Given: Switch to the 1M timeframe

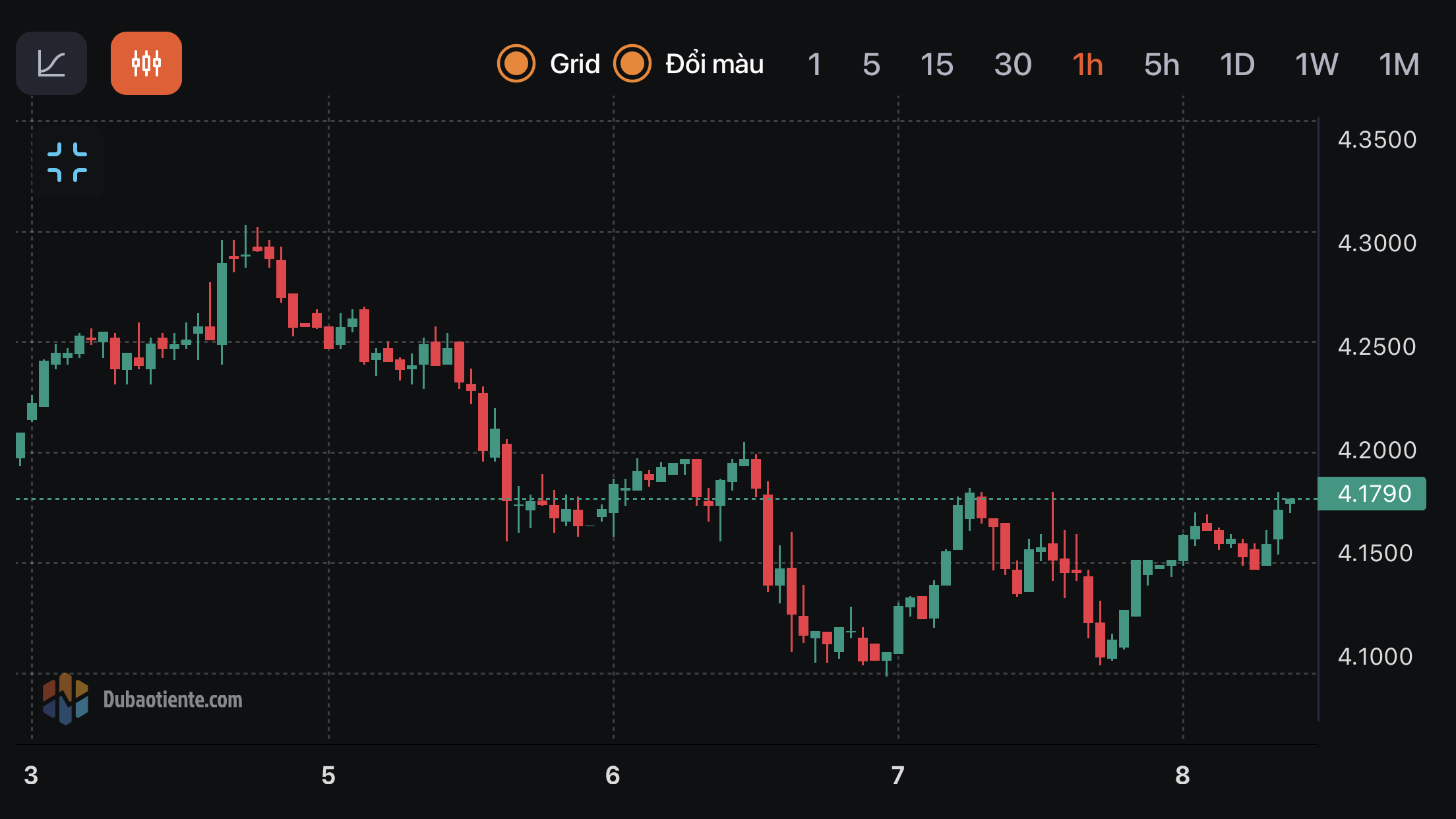Looking at the screenshot, I should click(1399, 65).
